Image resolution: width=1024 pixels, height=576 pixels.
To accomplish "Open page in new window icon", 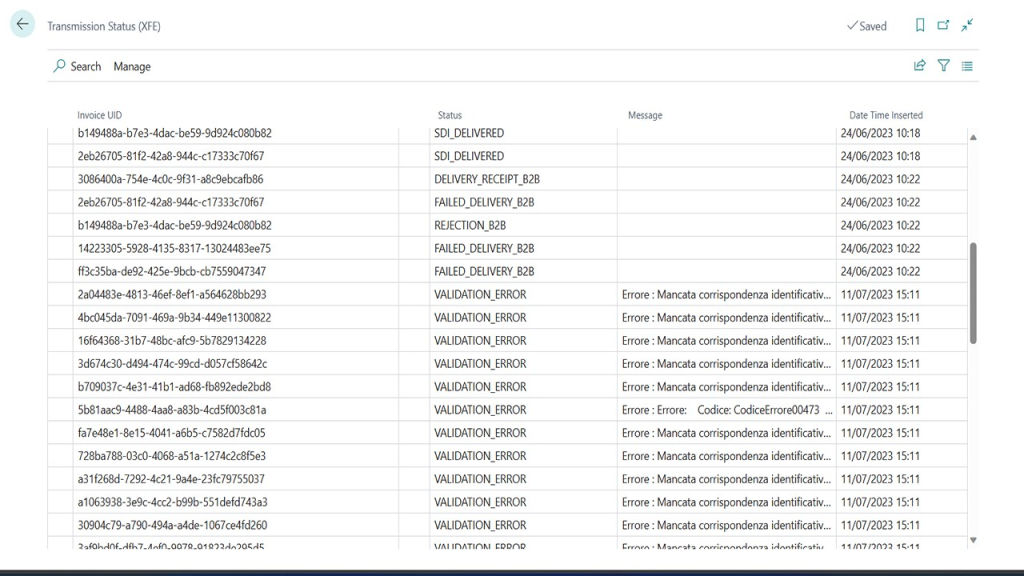I will (943, 26).
